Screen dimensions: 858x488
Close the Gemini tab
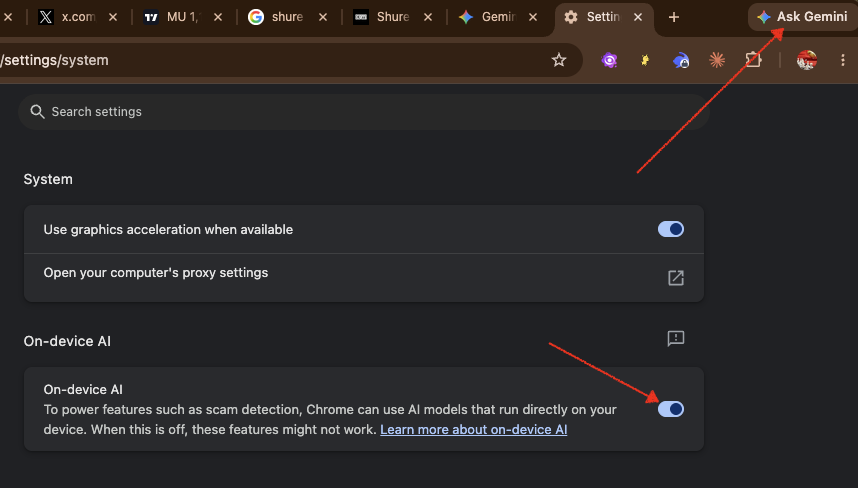(x=533, y=18)
